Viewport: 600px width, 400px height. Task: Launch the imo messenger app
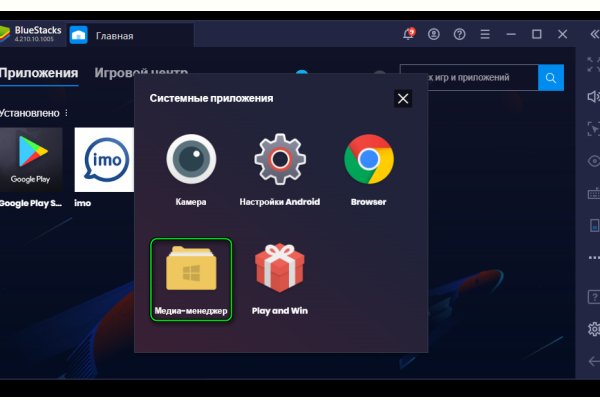tap(104, 160)
